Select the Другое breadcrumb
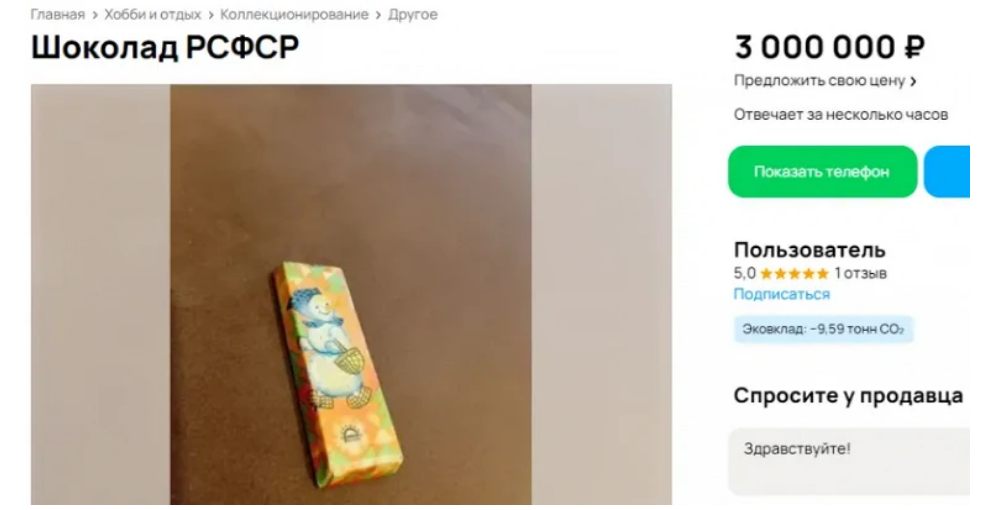Viewport: 1004px width, 510px height. click(x=412, y=14)
